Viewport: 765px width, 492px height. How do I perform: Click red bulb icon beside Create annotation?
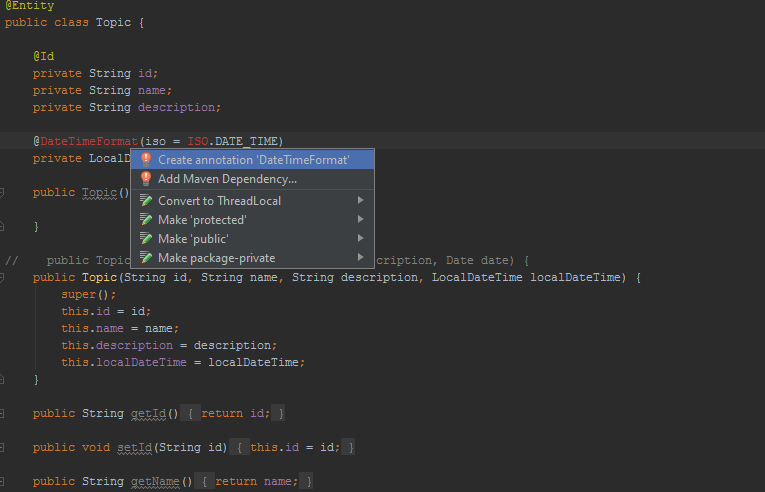pos(145,160)
